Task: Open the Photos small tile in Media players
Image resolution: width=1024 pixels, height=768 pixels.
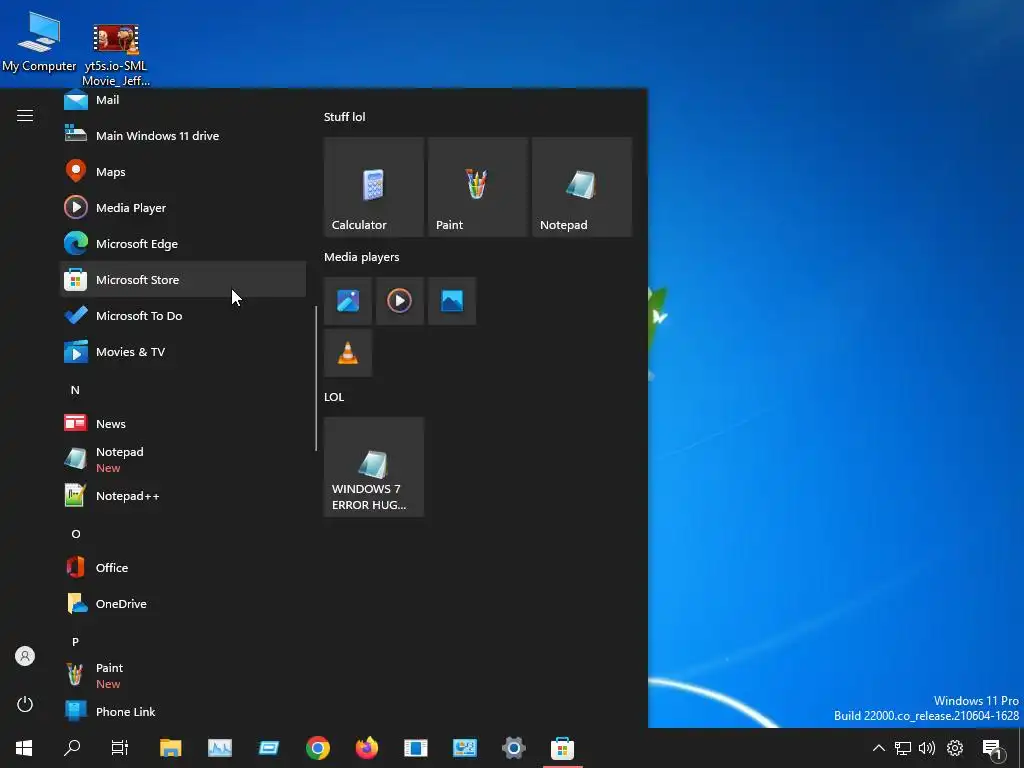Action: pyautogui.click(x=348, y=301)
